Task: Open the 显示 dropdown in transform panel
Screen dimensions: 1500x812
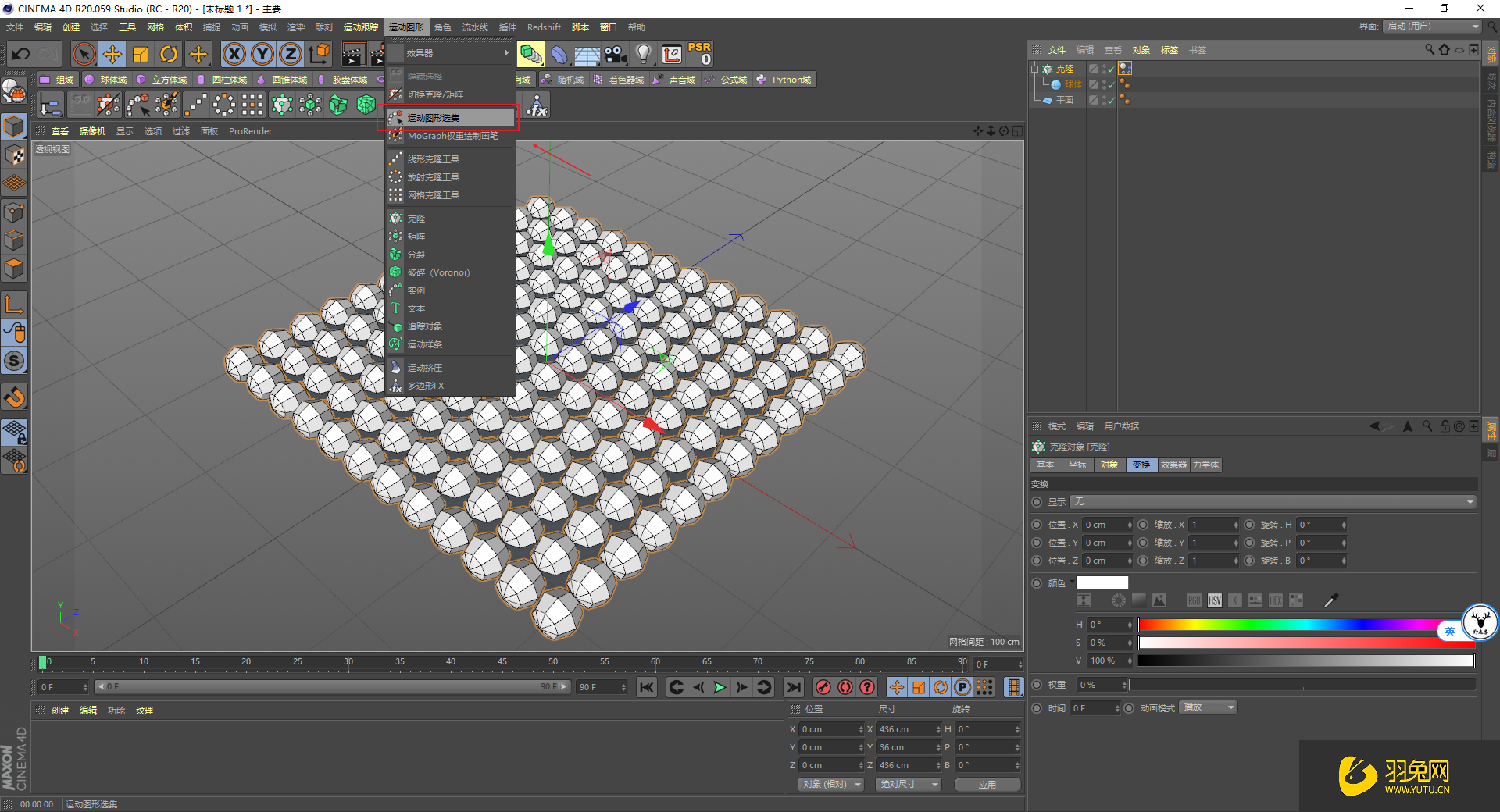Action: pos(1273,502)
